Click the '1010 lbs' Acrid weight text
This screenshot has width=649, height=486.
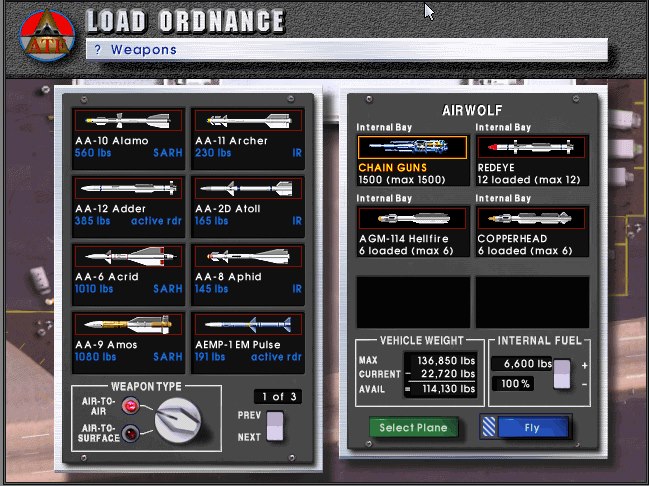click(94, 289)
